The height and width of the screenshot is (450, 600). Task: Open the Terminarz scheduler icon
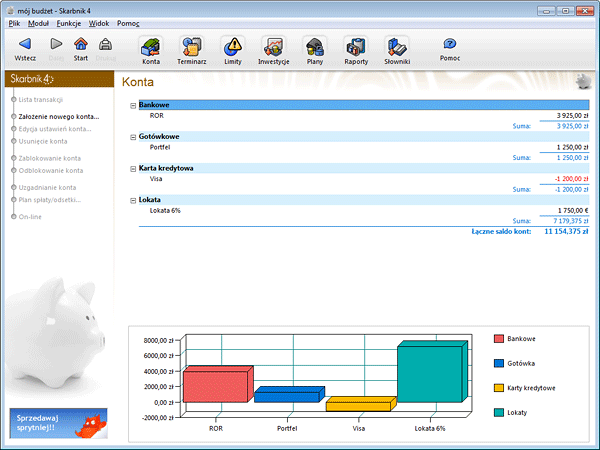pos(192,47)
